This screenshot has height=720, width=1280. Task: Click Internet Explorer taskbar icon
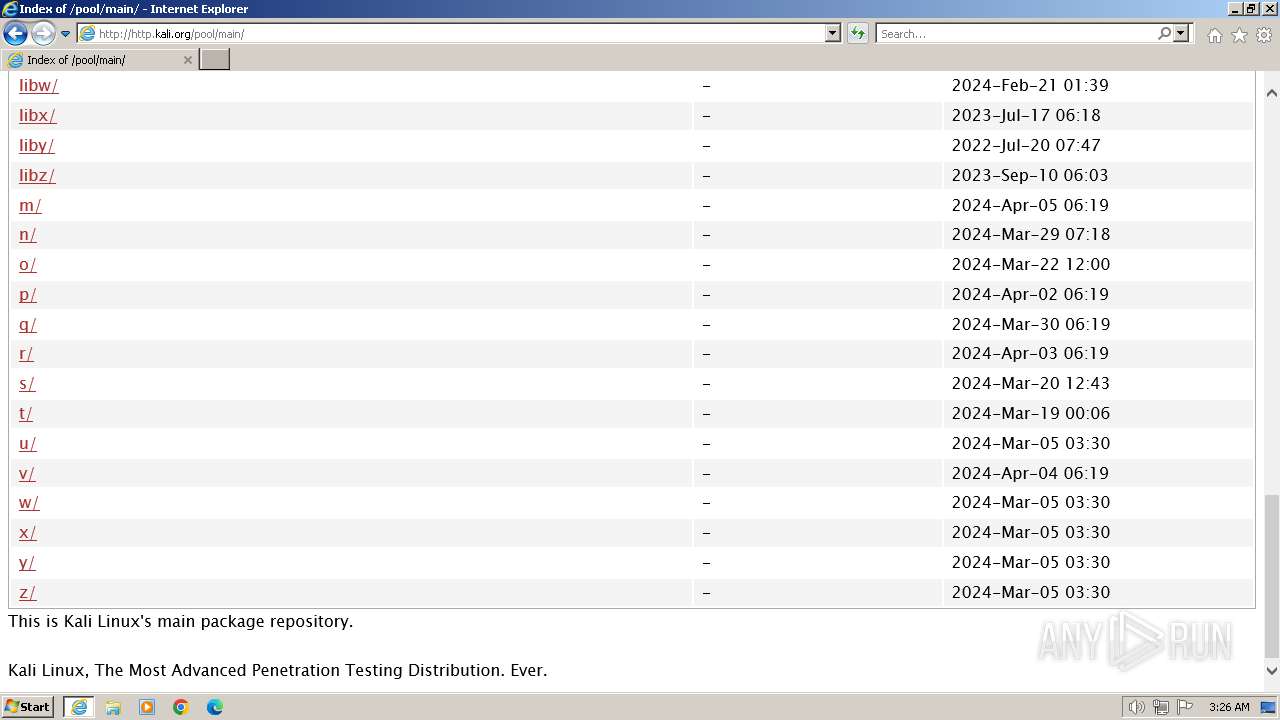[79, 707]
